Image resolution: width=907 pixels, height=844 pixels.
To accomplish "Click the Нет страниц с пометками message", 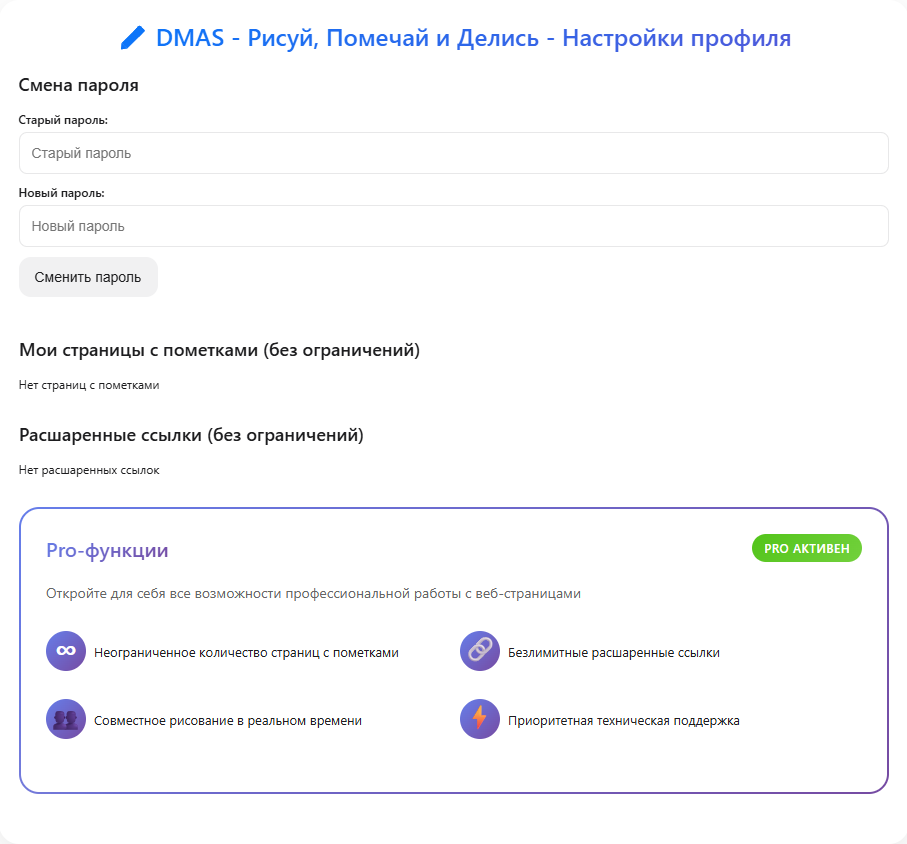I will [x=89, y=384].
